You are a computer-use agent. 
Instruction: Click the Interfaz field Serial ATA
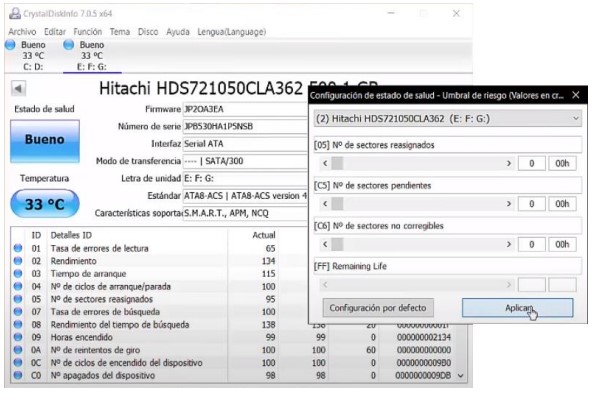245,144
